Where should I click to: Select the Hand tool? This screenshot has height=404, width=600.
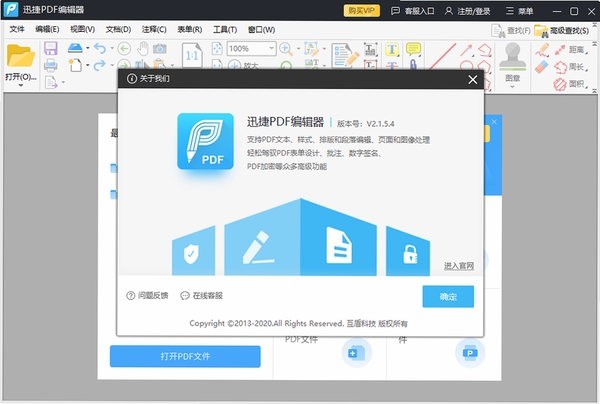pos(143,49)
